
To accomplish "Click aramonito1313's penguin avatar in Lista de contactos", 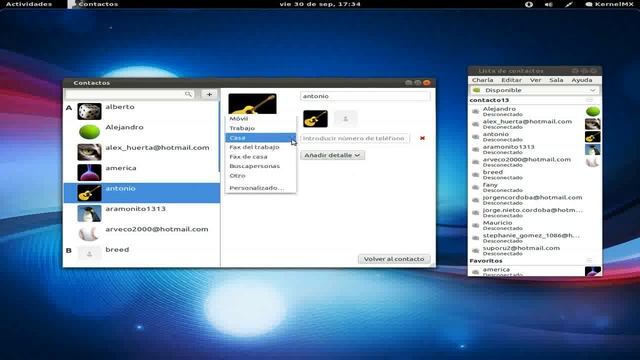I will point(593,149).
